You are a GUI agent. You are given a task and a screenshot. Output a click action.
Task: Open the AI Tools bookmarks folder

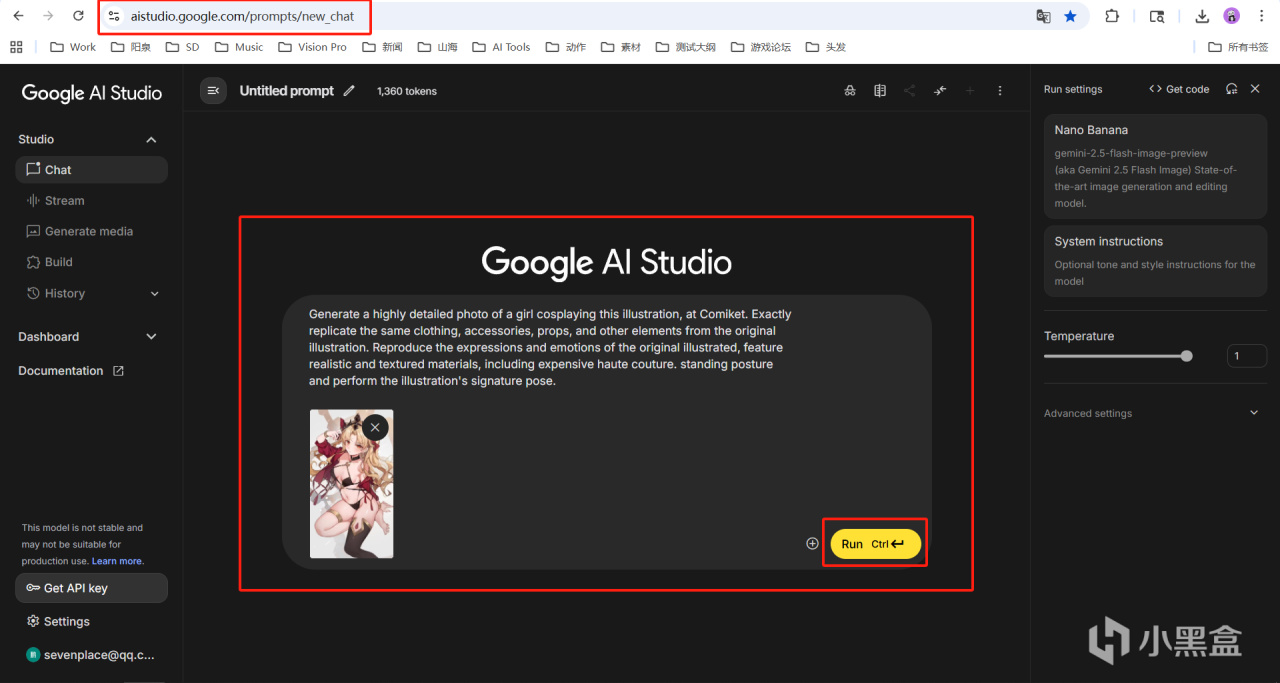tap(501, 47)
